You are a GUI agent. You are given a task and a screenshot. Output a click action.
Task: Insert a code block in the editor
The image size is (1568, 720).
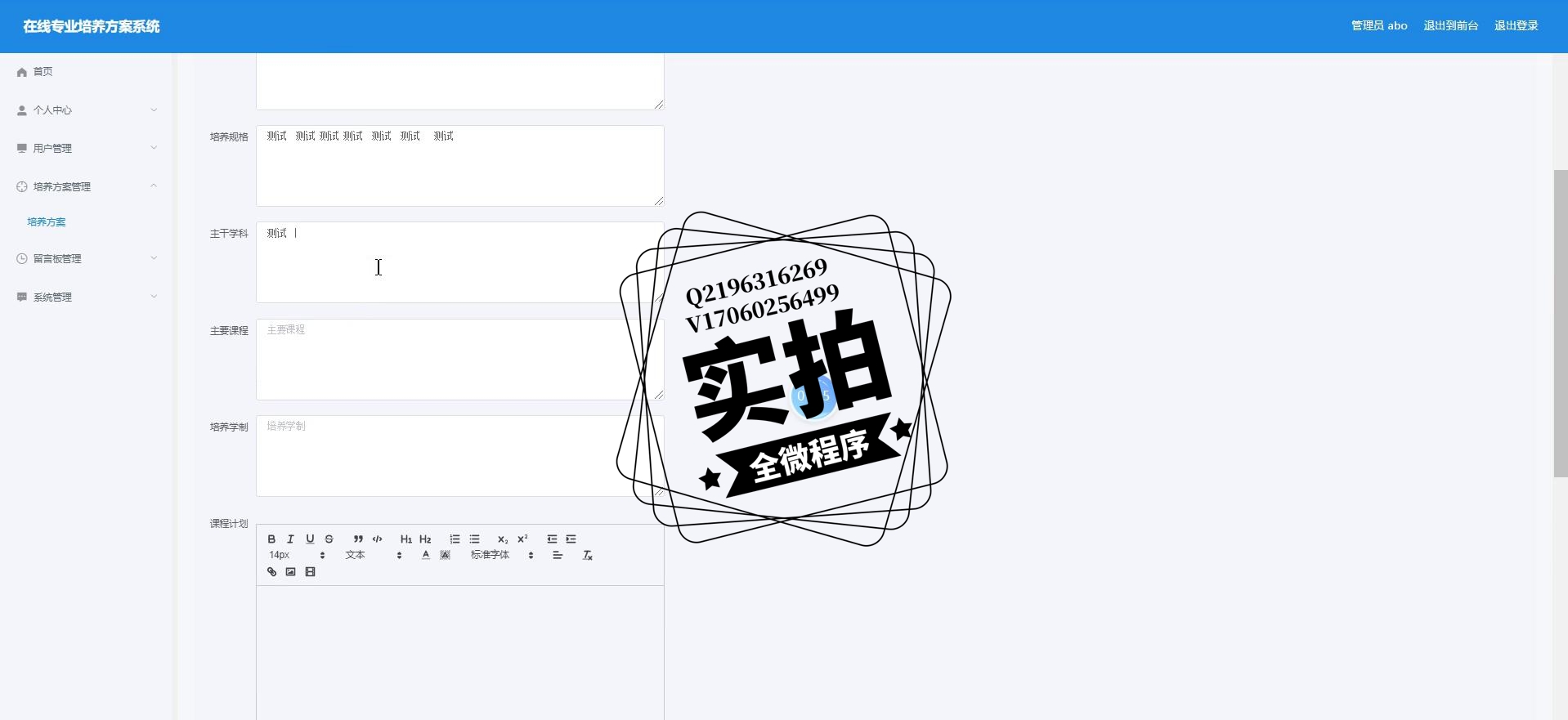tap(378, 539)
